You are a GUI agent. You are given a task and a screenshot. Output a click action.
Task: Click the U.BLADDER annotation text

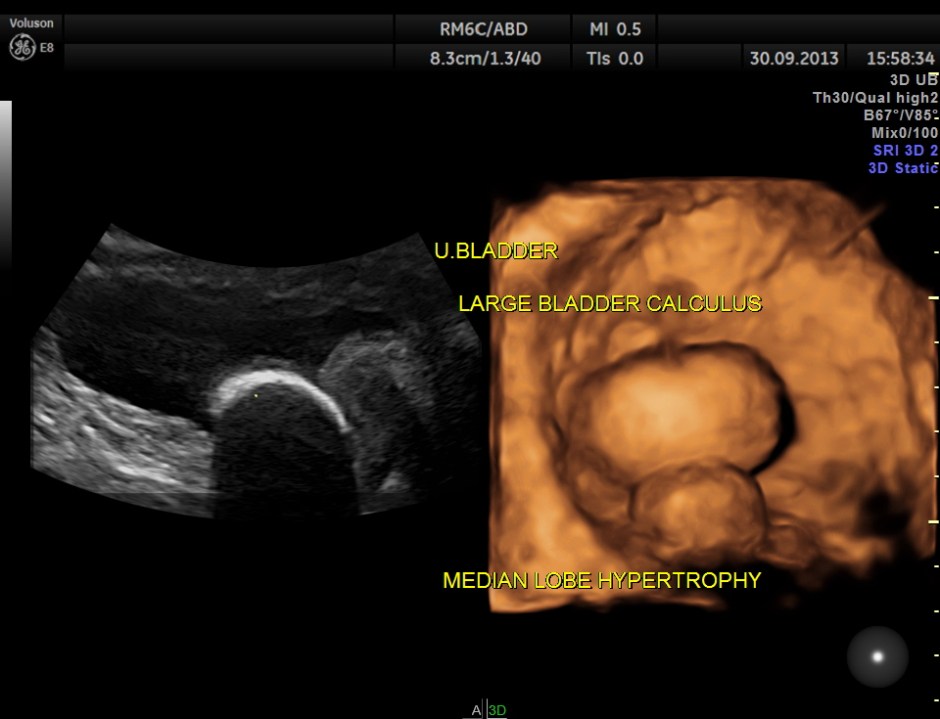tap(495, 251)
